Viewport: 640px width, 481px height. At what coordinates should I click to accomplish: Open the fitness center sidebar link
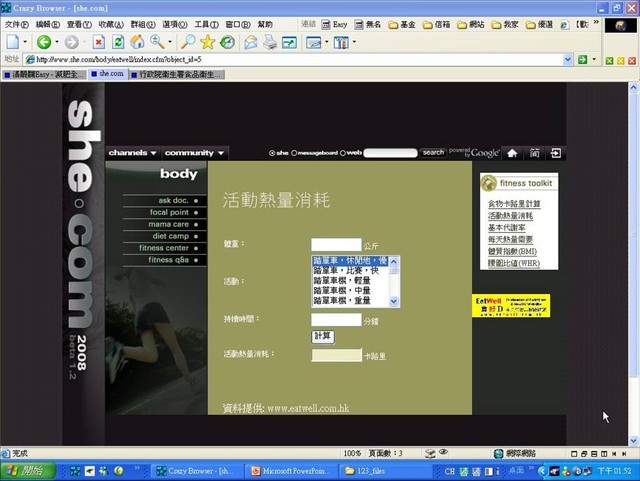164,248
